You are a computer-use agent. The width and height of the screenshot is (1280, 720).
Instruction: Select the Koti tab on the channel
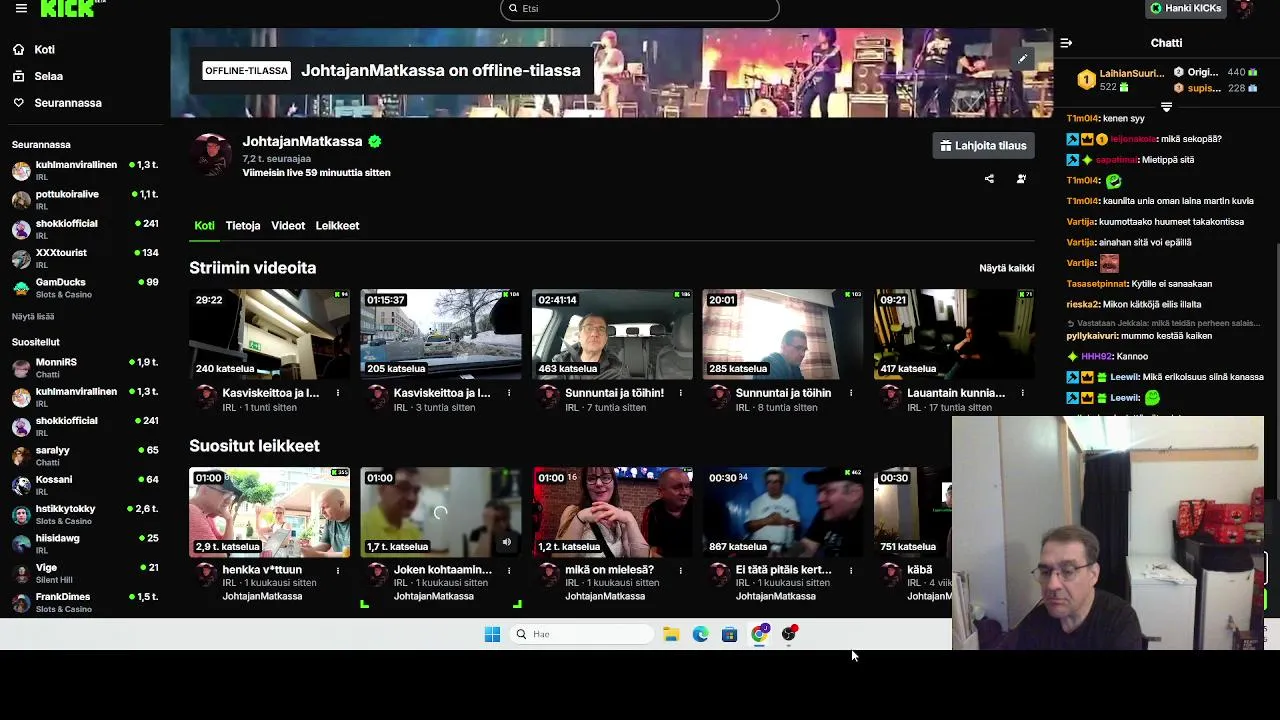point(204,226)
